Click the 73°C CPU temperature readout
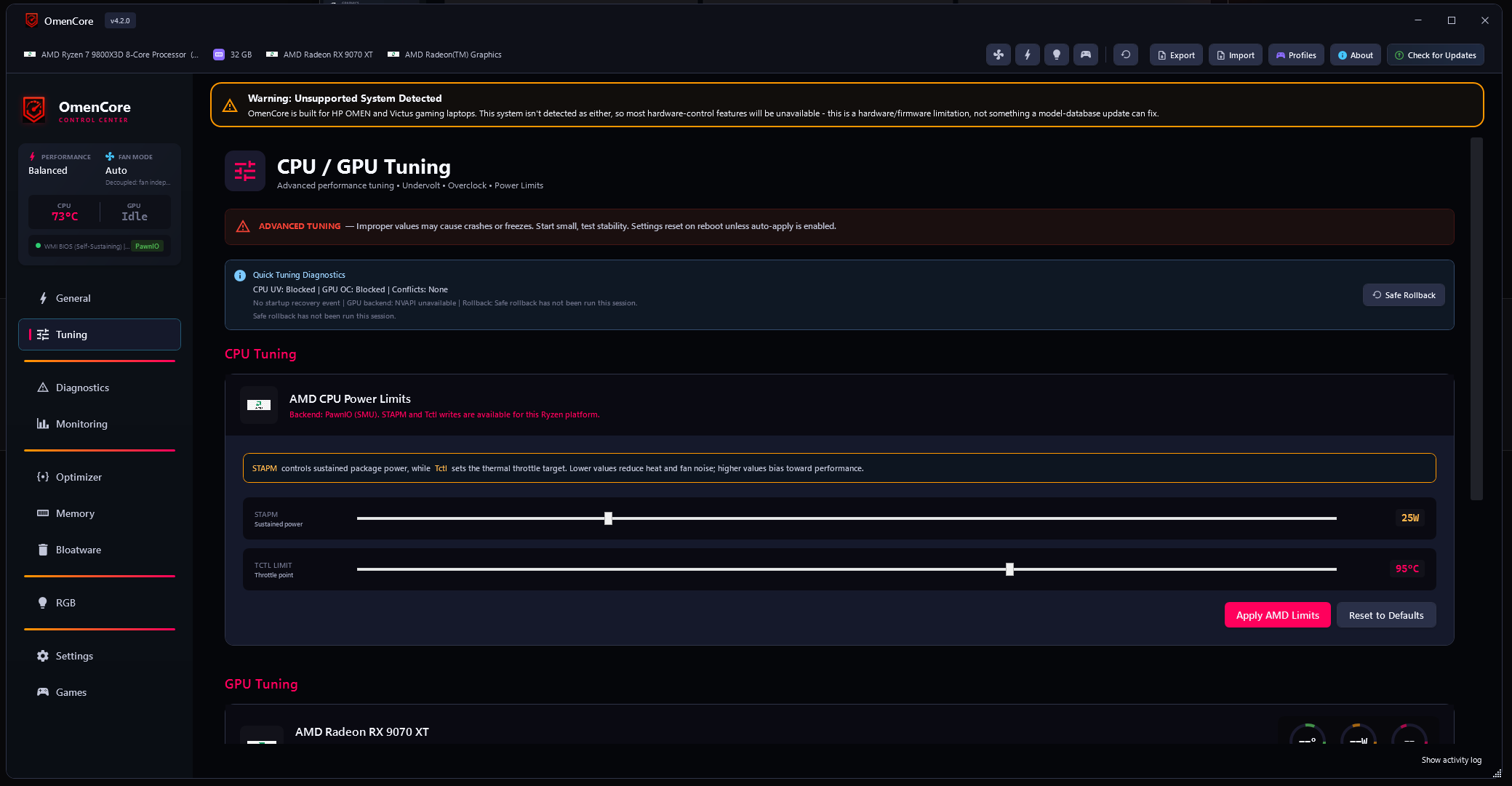1512x786 pixels. click(65, 217)
